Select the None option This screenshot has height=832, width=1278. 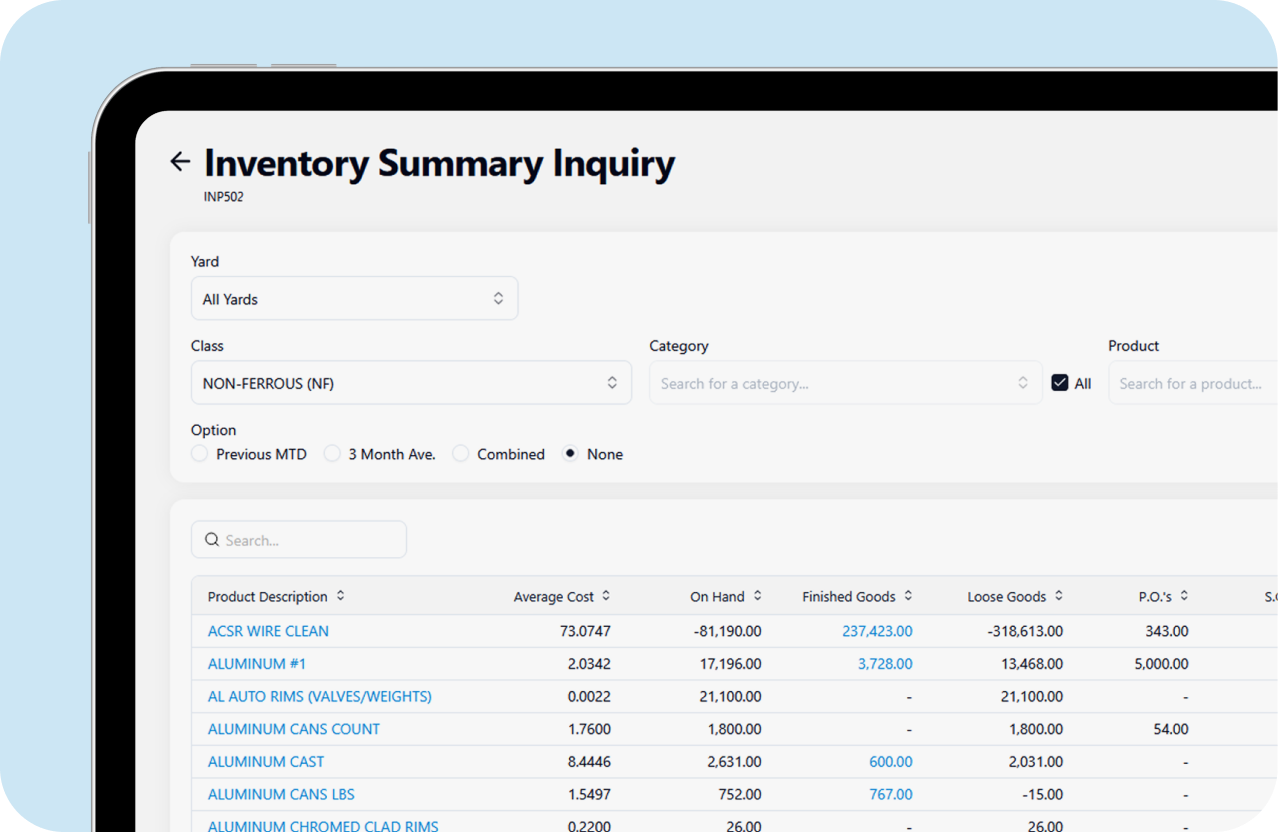[571, 454]
